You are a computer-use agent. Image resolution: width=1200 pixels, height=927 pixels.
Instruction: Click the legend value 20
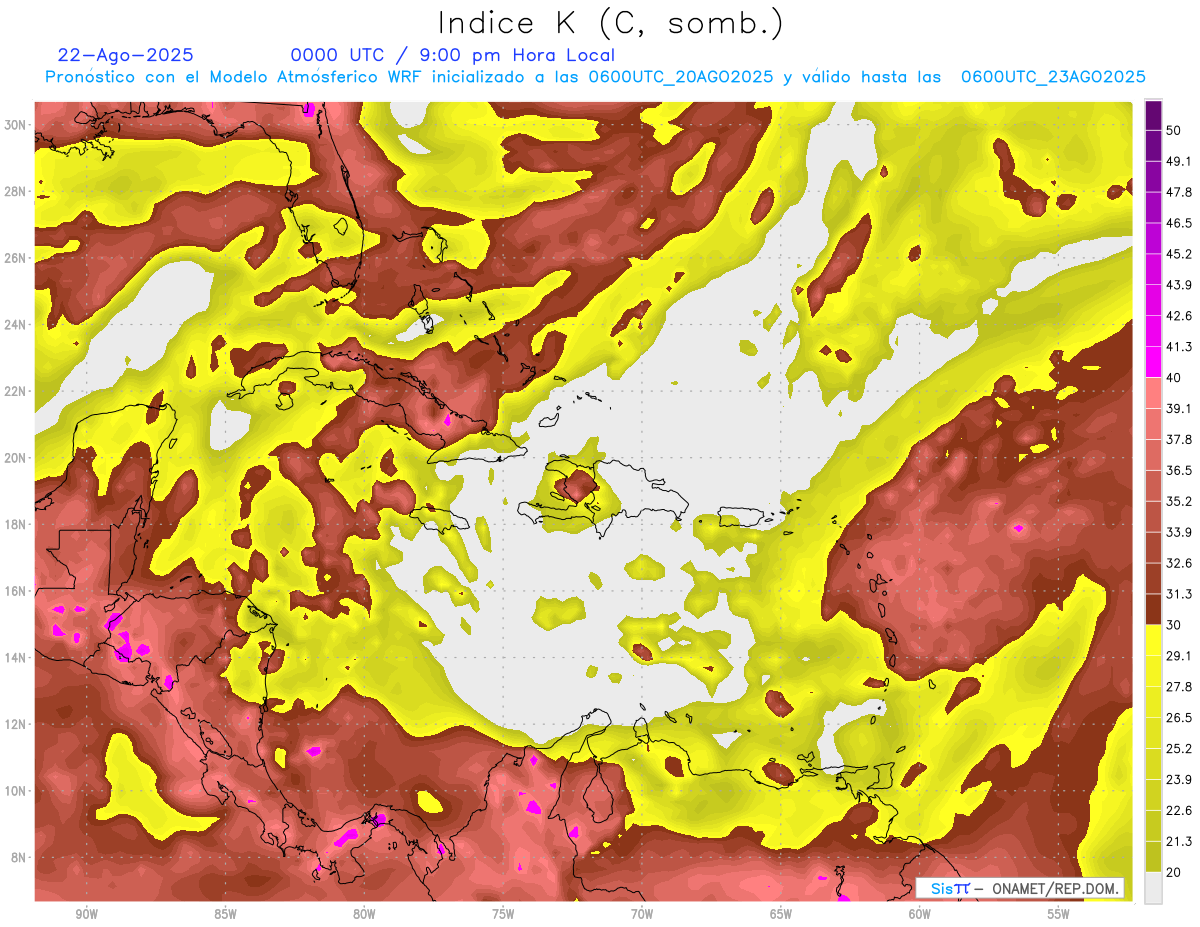point(1175,871)
